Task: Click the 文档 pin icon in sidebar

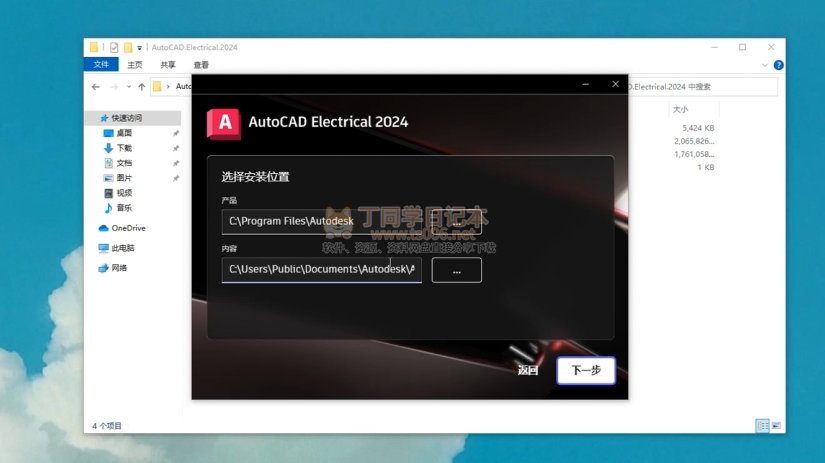Action: coord(176,163)
